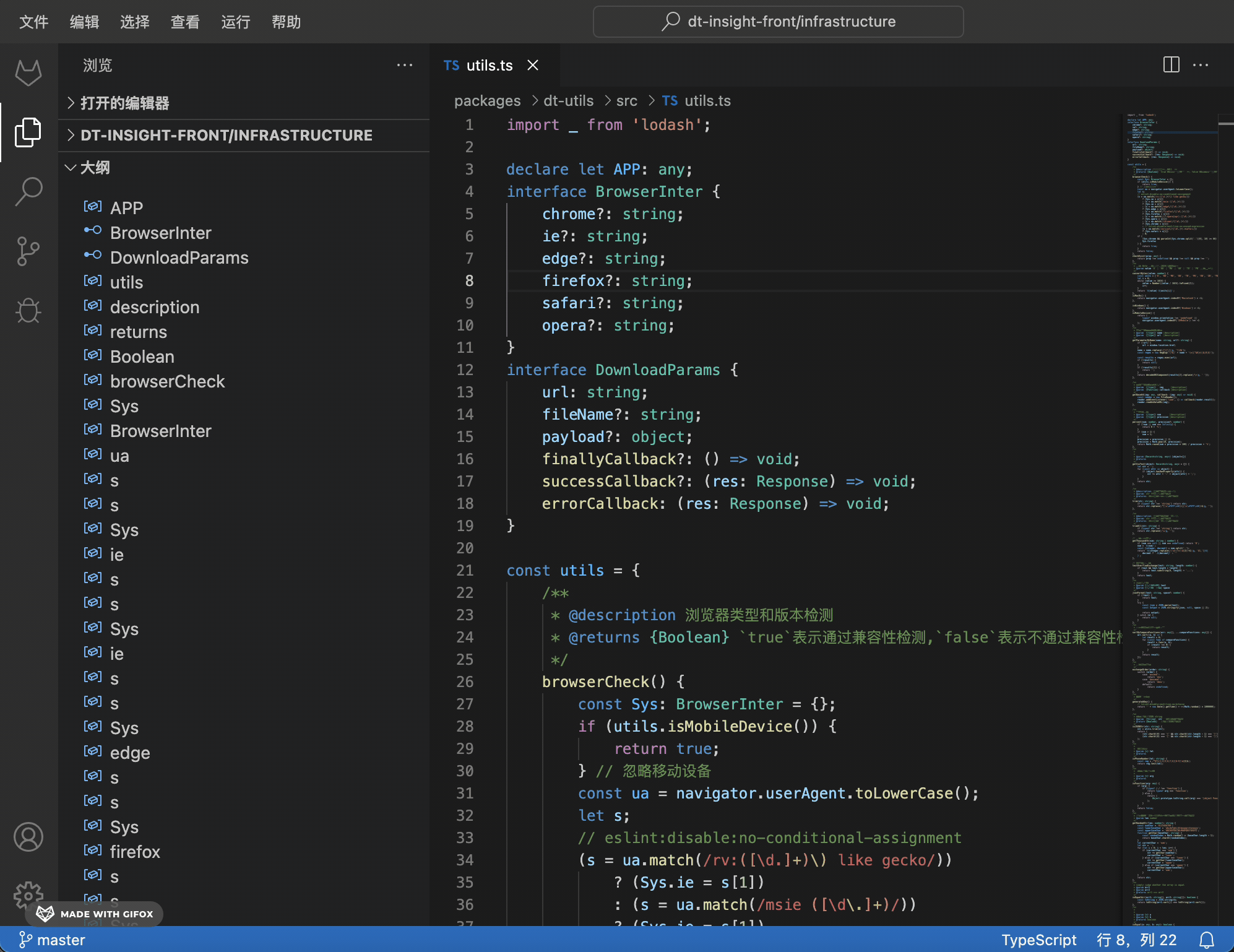Open the Source Control branch icon
Image resolution: width=1234 pixels, height=952 pixels.
(x=28, y=251)
